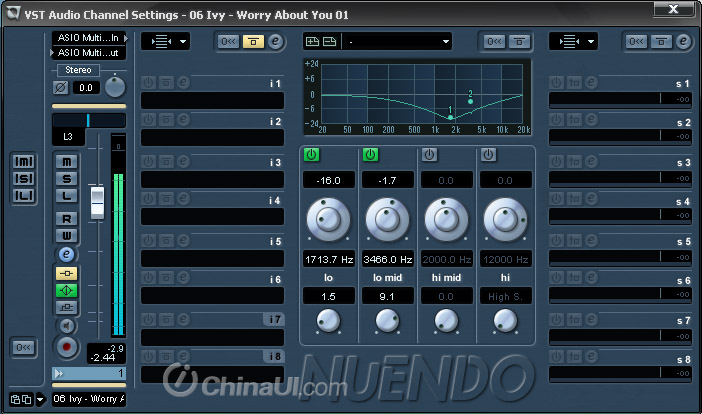Enable the hi EQ band power button
702x414 pixels.
click(488, 154)
